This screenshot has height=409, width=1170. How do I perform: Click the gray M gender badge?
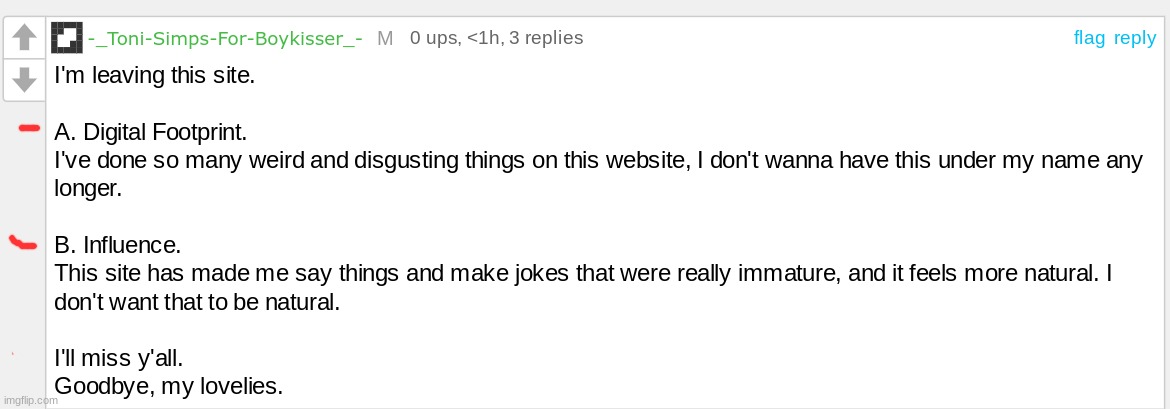[385, 39]
